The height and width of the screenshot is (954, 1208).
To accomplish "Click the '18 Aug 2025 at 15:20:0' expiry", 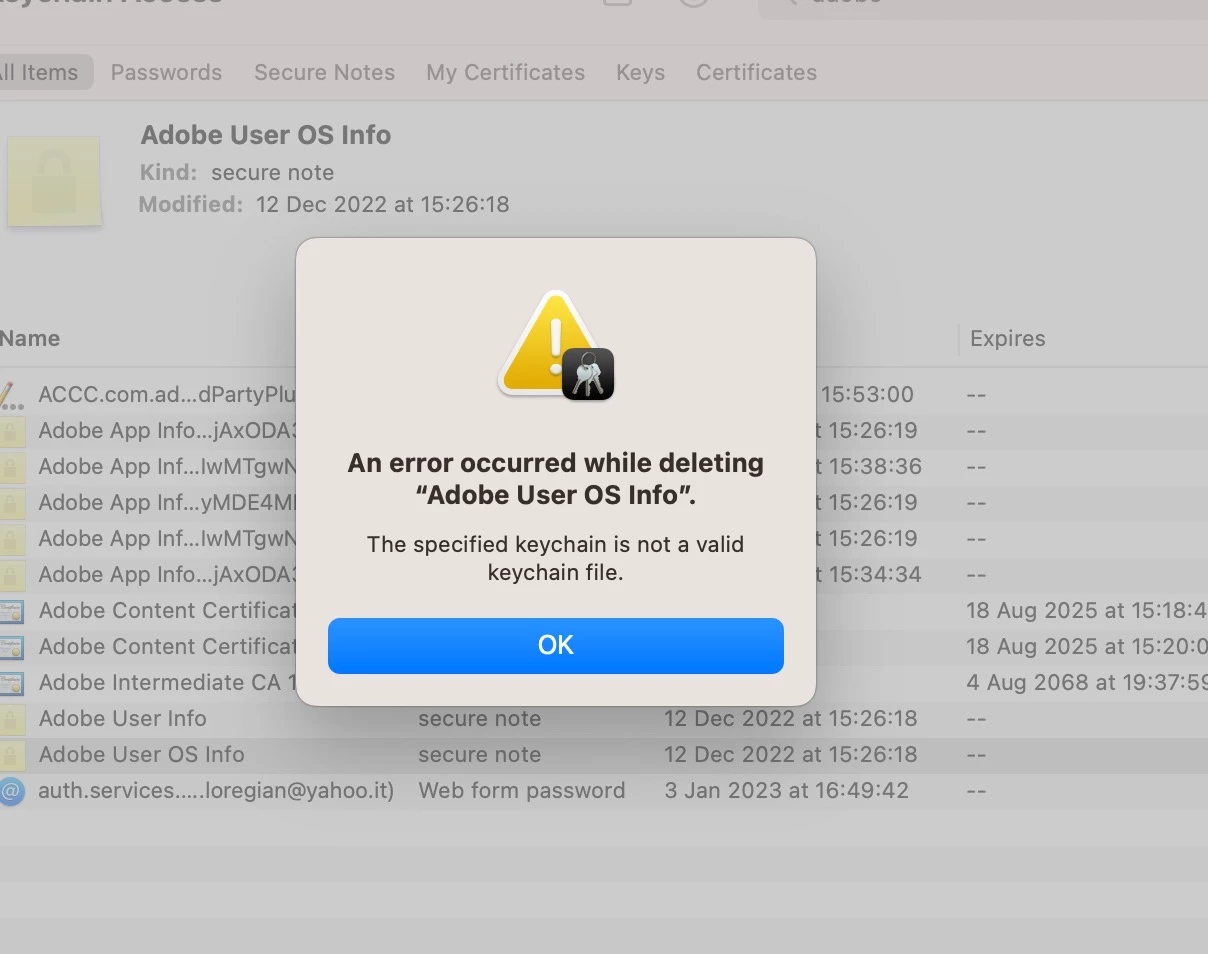I will (1087, 646).
